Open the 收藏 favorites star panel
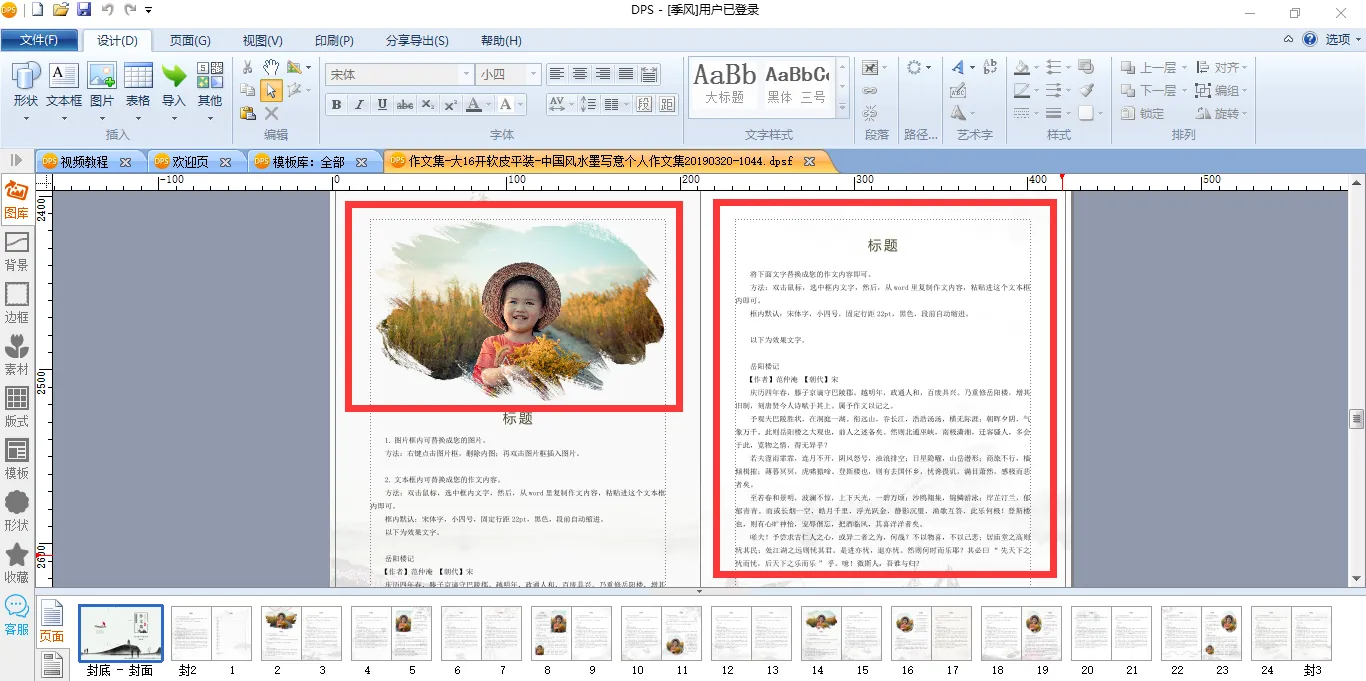1366x681 pixels. [x=16, y=564]
